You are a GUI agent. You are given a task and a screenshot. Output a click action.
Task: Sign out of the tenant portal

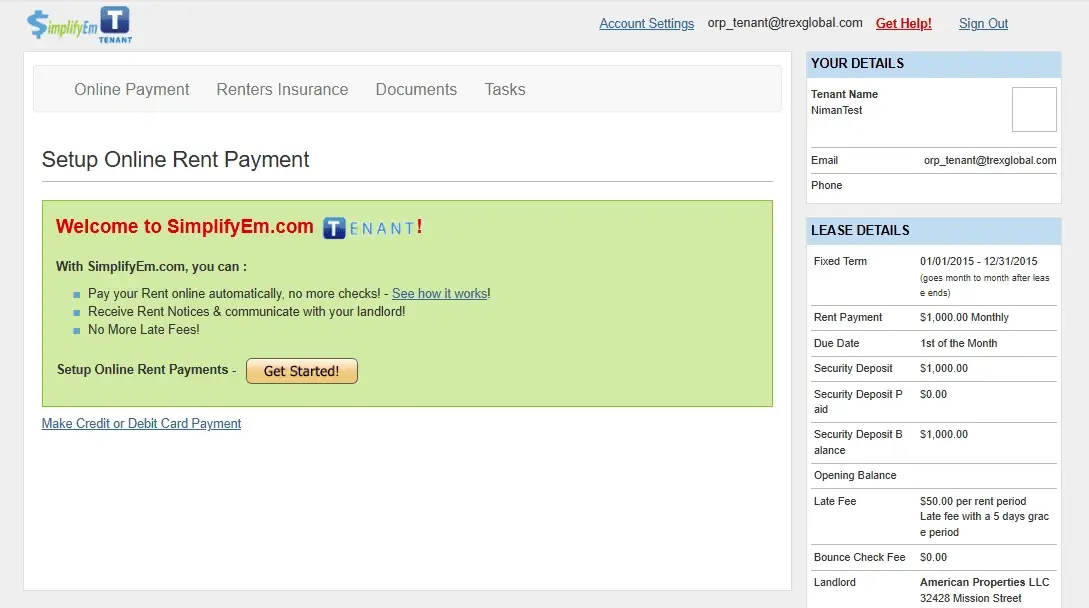(x=982, y=22)
